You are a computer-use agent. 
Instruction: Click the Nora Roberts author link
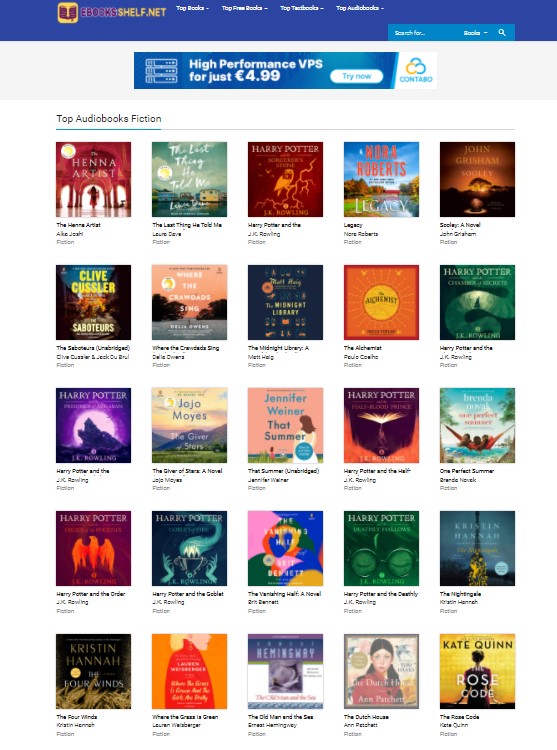[x=360, y=234]
